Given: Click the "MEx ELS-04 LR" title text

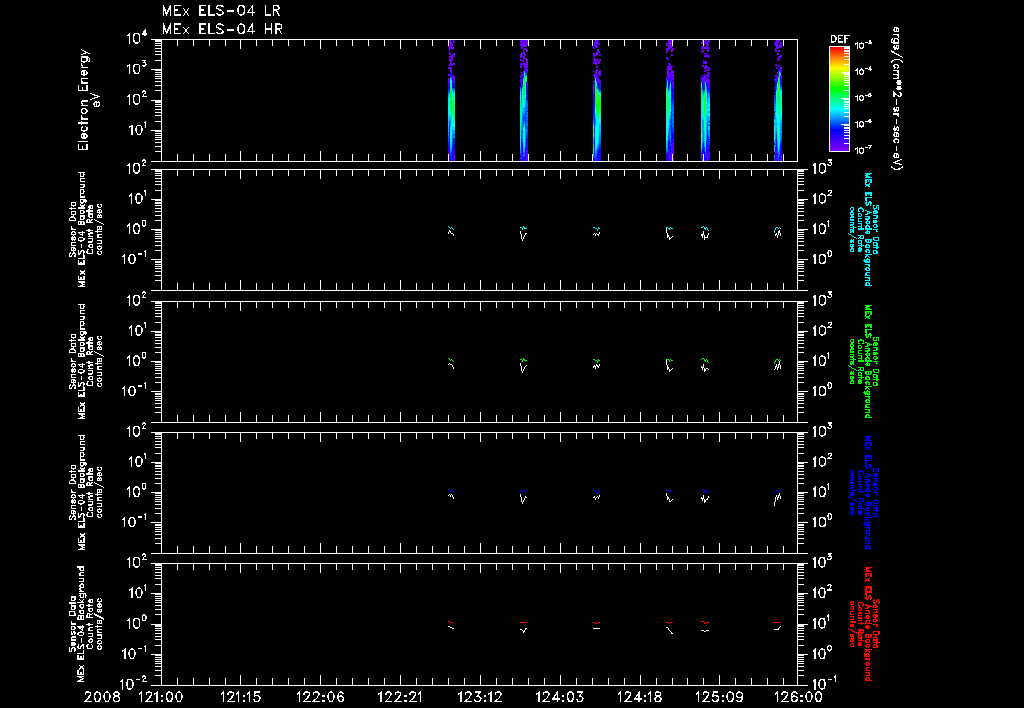Looking at the screenshot, I should coord(221,11).
